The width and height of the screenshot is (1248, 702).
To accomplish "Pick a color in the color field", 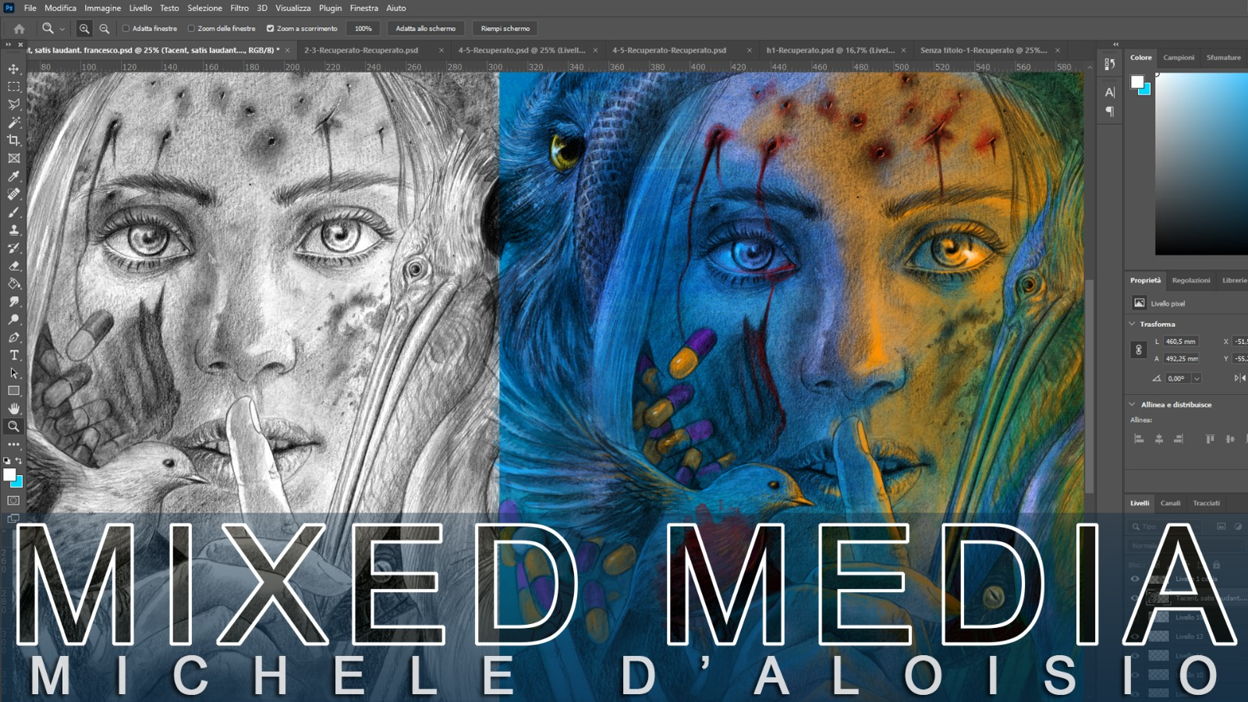I will [1202, 164].
